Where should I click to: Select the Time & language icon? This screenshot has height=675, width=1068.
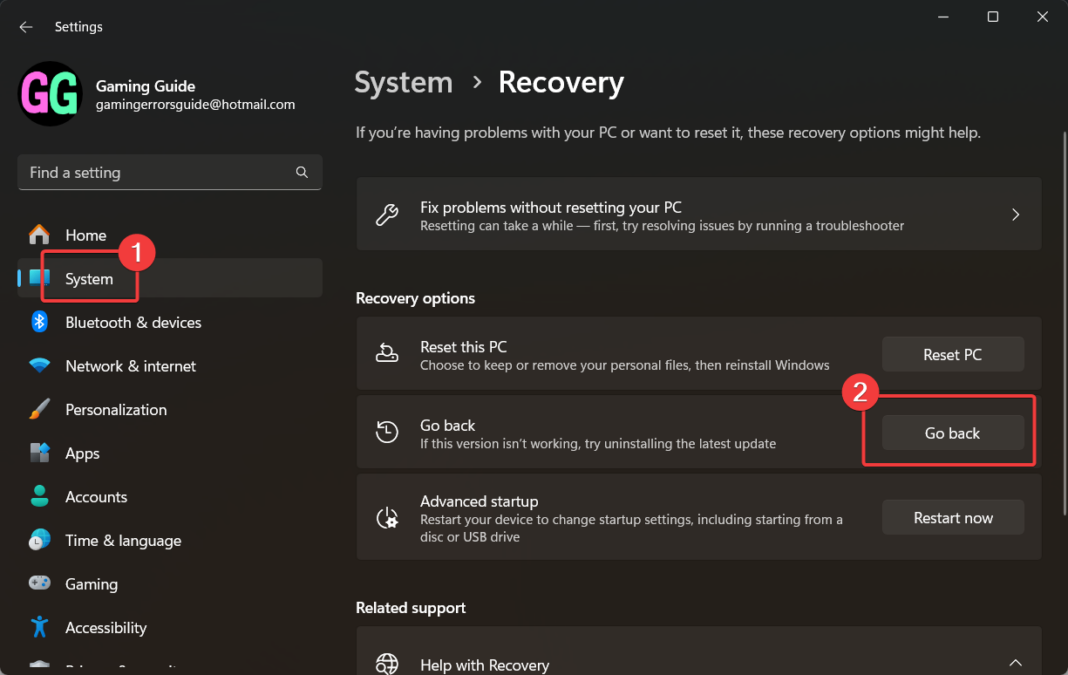click(x=38, y=540)
